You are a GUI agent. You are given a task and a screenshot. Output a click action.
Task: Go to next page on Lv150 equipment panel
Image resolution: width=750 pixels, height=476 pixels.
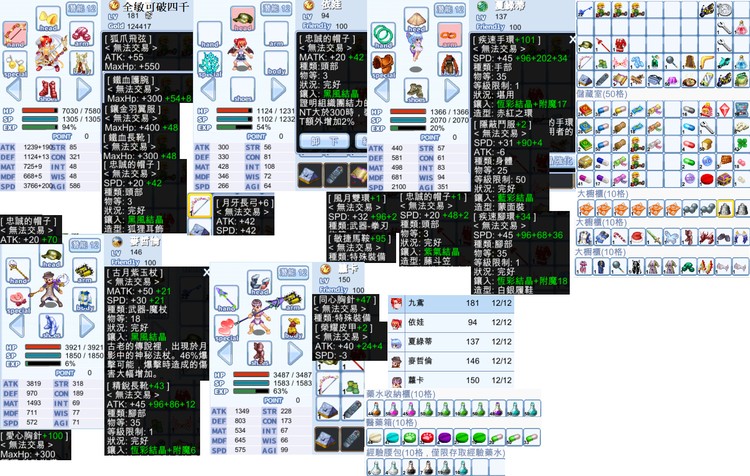[295, 354]
